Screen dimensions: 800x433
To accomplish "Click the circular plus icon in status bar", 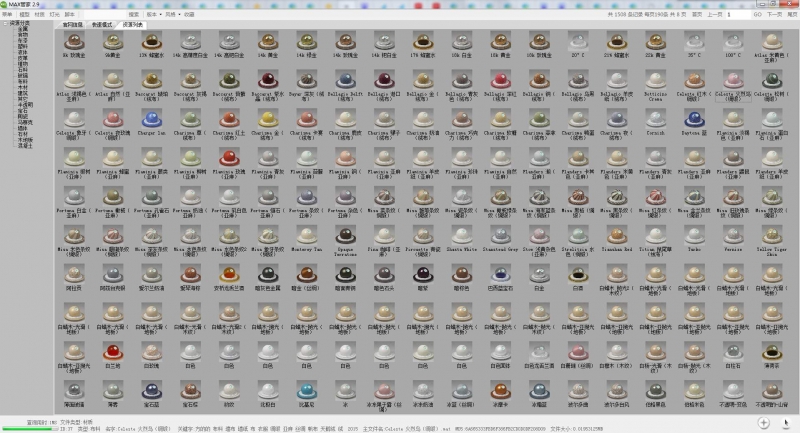I will (x=763, y=423).
